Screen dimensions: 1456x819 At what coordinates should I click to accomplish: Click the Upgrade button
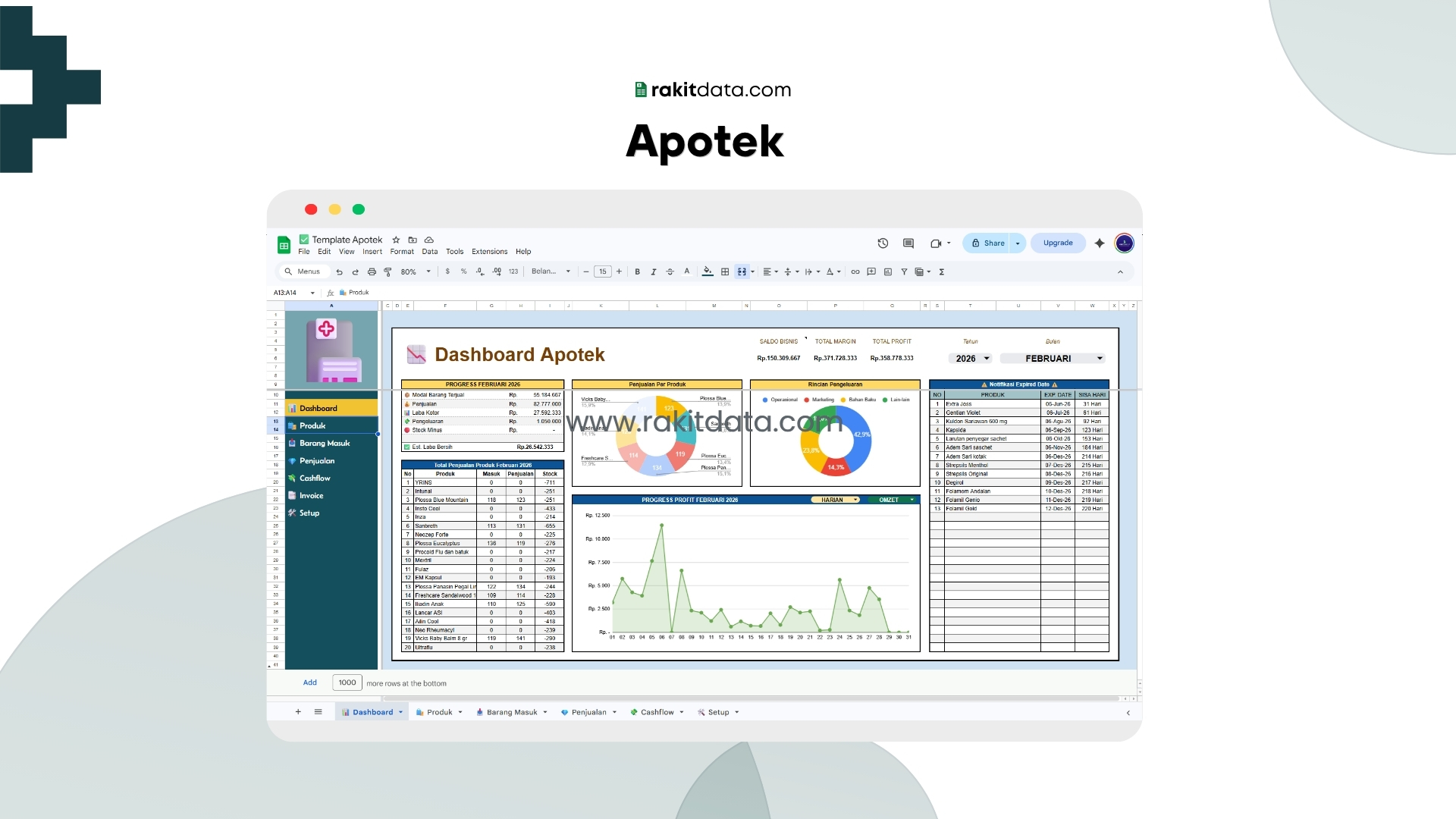1058,243
